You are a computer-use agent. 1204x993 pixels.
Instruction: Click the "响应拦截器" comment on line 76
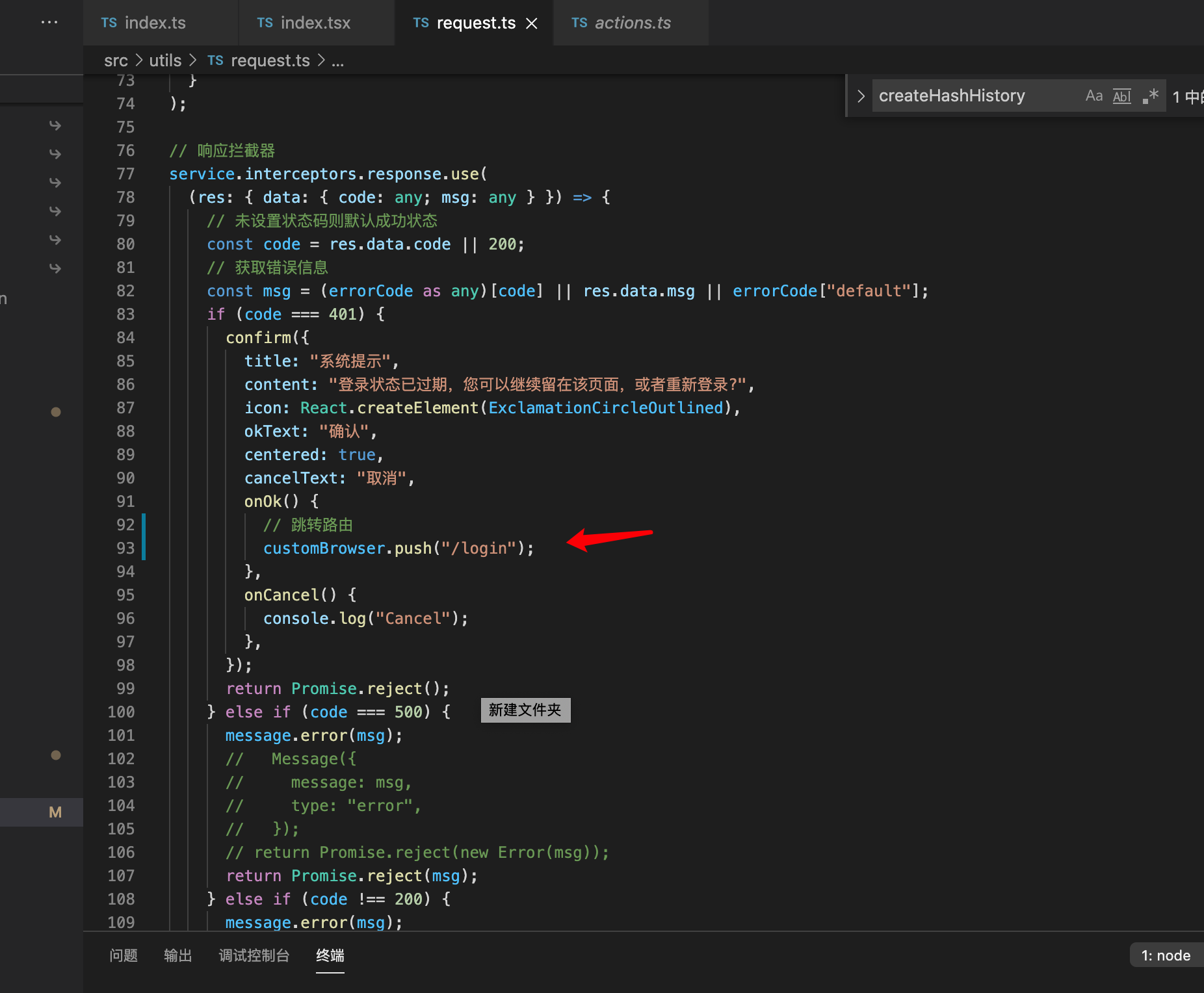point(236,150)
